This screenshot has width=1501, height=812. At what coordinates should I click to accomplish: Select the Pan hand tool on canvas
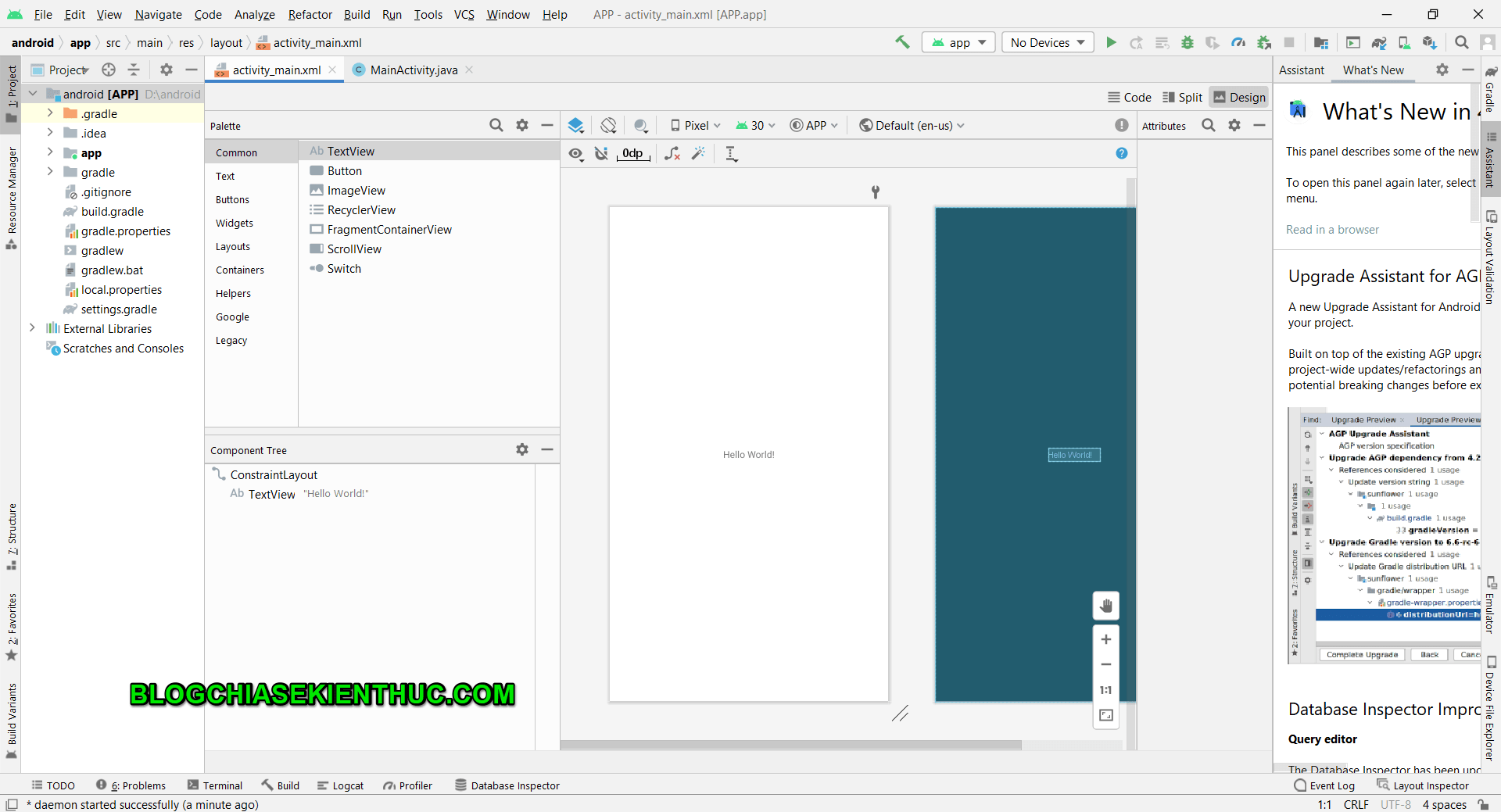click(1106, 606)
